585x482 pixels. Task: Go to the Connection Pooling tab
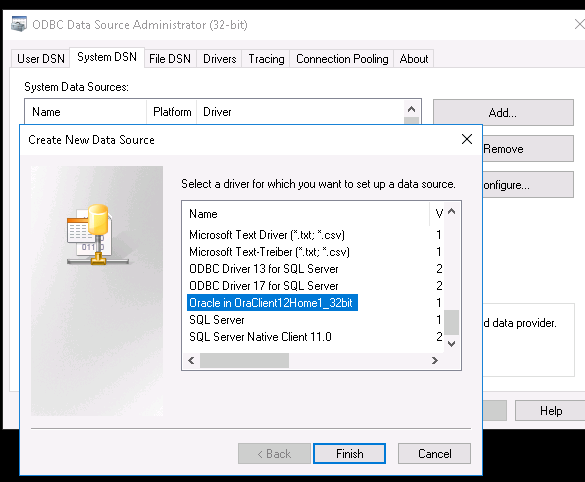tap(342, 59)
